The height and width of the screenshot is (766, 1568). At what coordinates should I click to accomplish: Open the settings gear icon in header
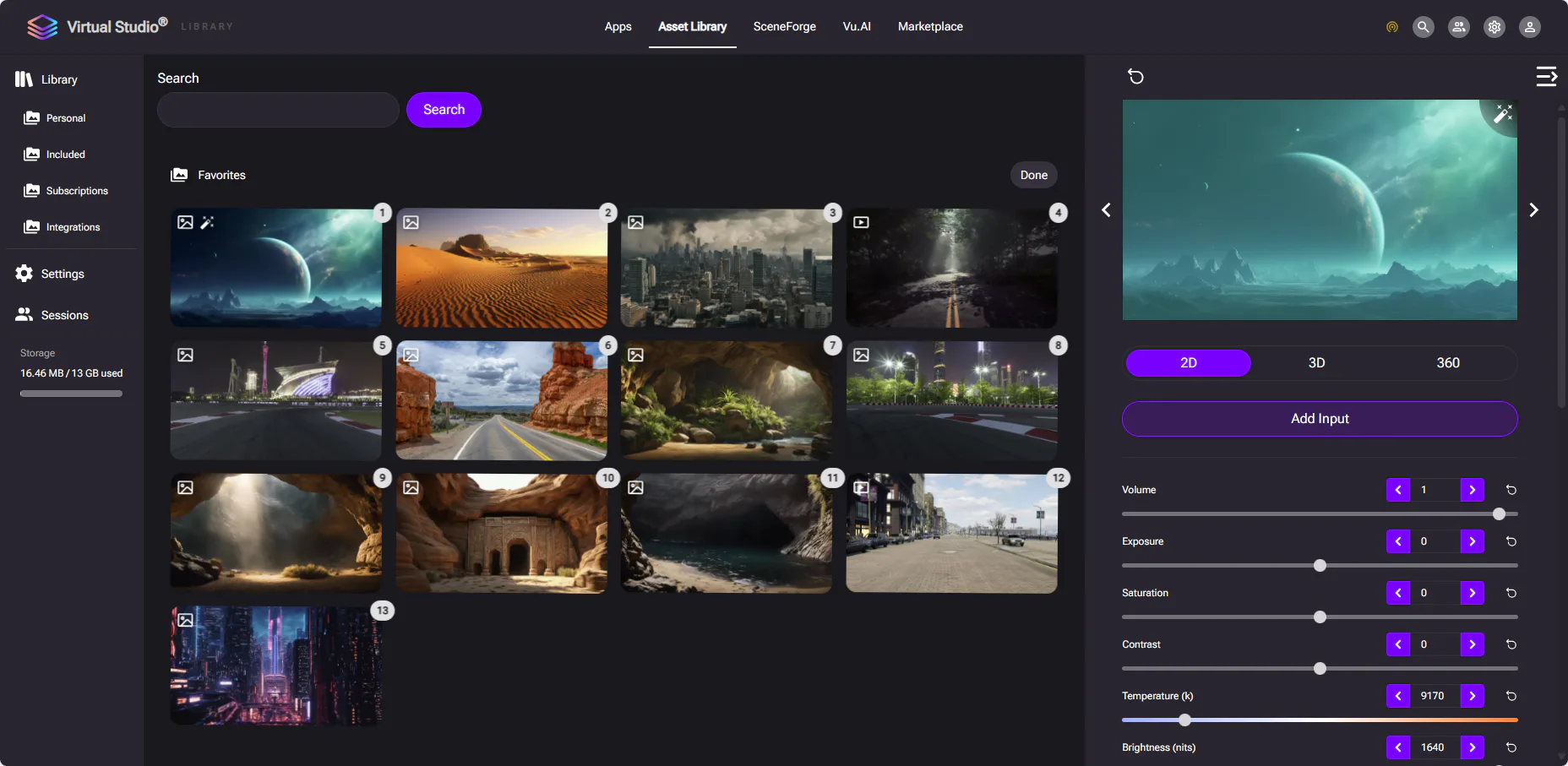tap(1494, 27)
